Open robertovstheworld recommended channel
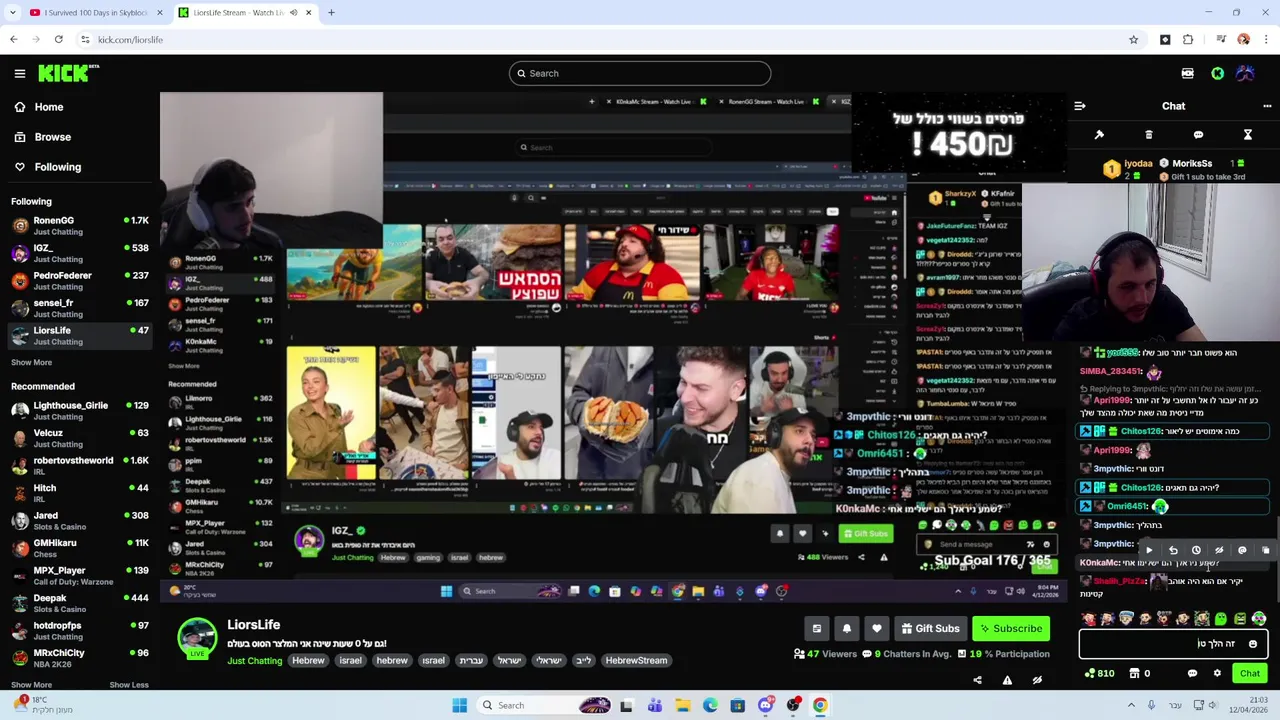The width and height of the screenshot is (1280, 720). (80, 465)
